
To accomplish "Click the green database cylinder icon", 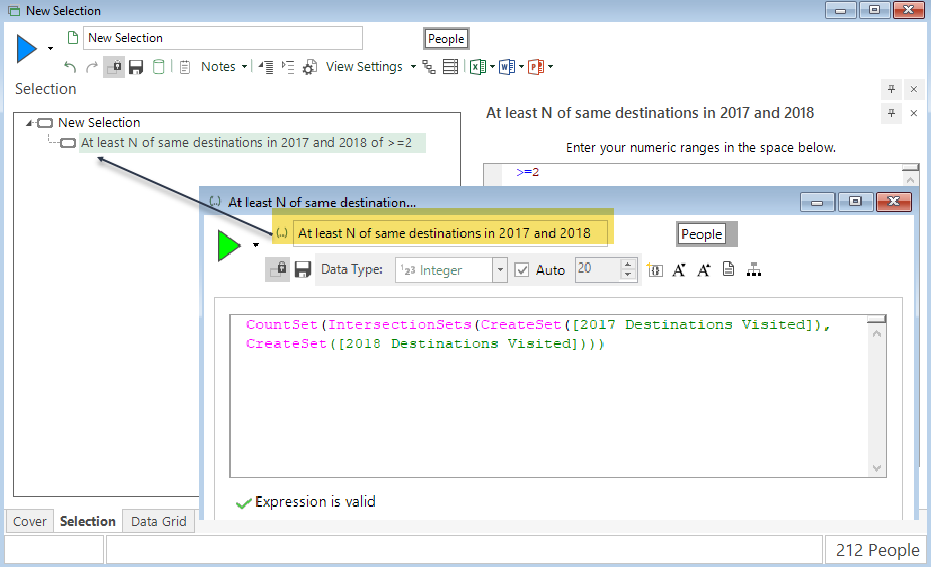I will [x=159, y=67].
